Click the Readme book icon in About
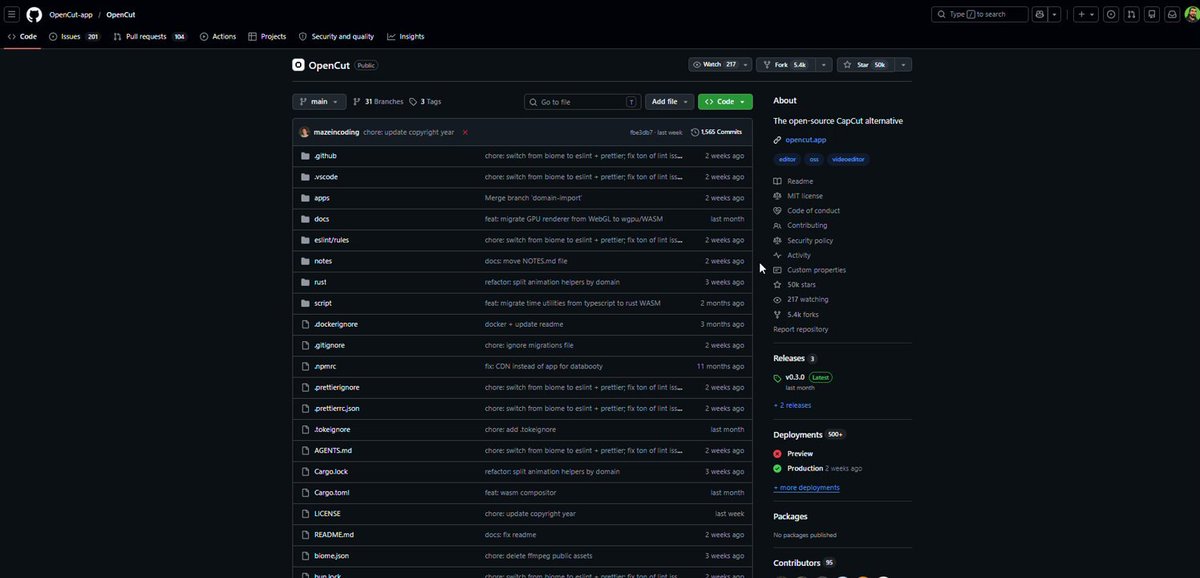Image resolution: width=1200 pixels, height=578 pixels. [x=778, y=181]
